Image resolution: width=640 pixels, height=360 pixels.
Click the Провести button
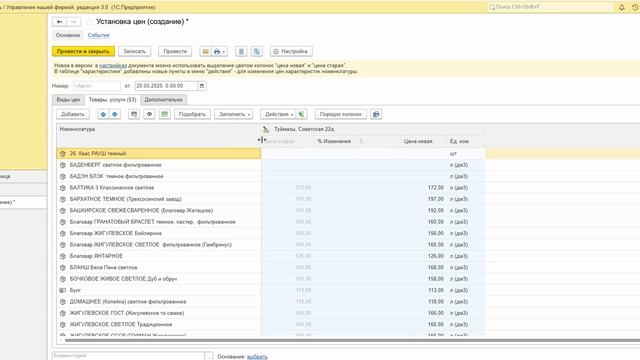[175, 51]
